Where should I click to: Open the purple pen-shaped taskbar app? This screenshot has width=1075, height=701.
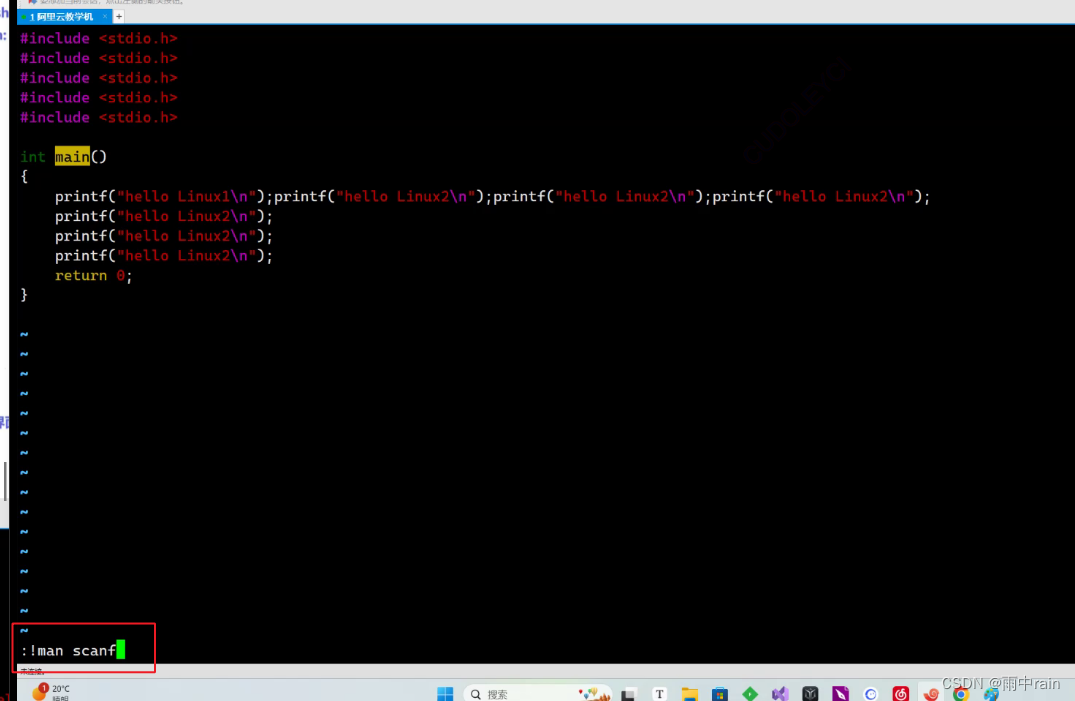pos(840,693)
